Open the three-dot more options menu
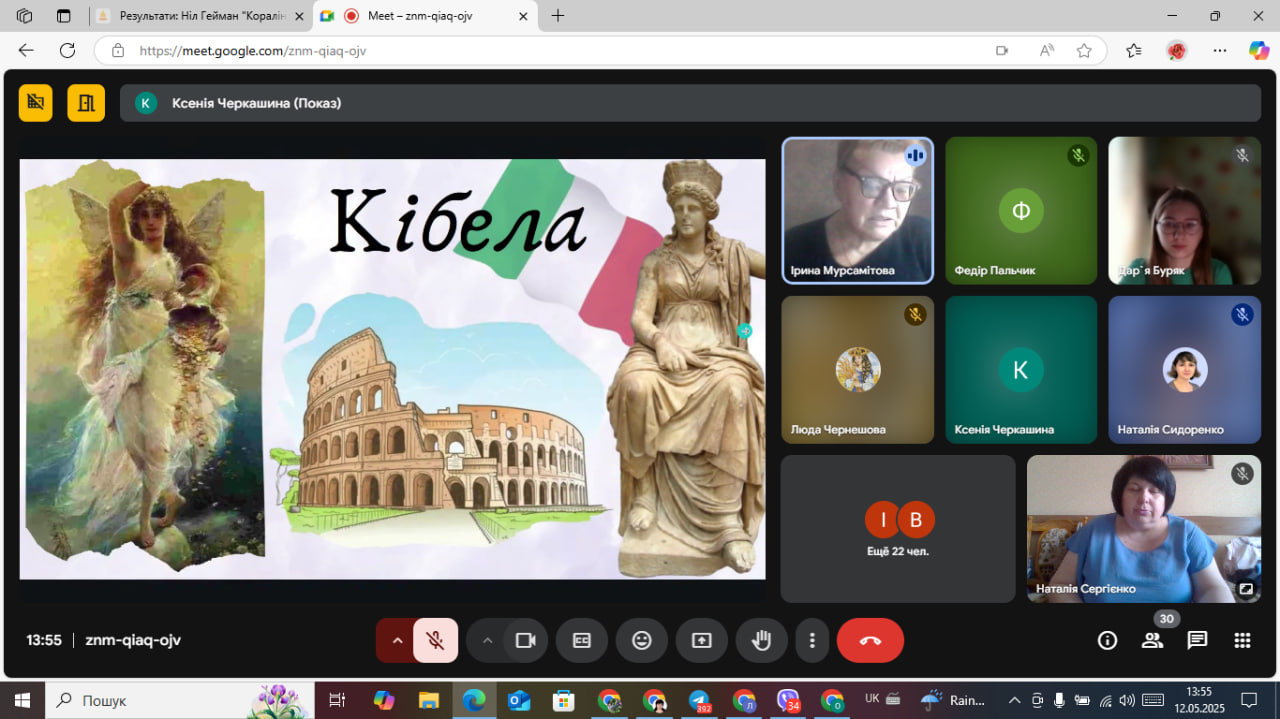 (813, 640)
